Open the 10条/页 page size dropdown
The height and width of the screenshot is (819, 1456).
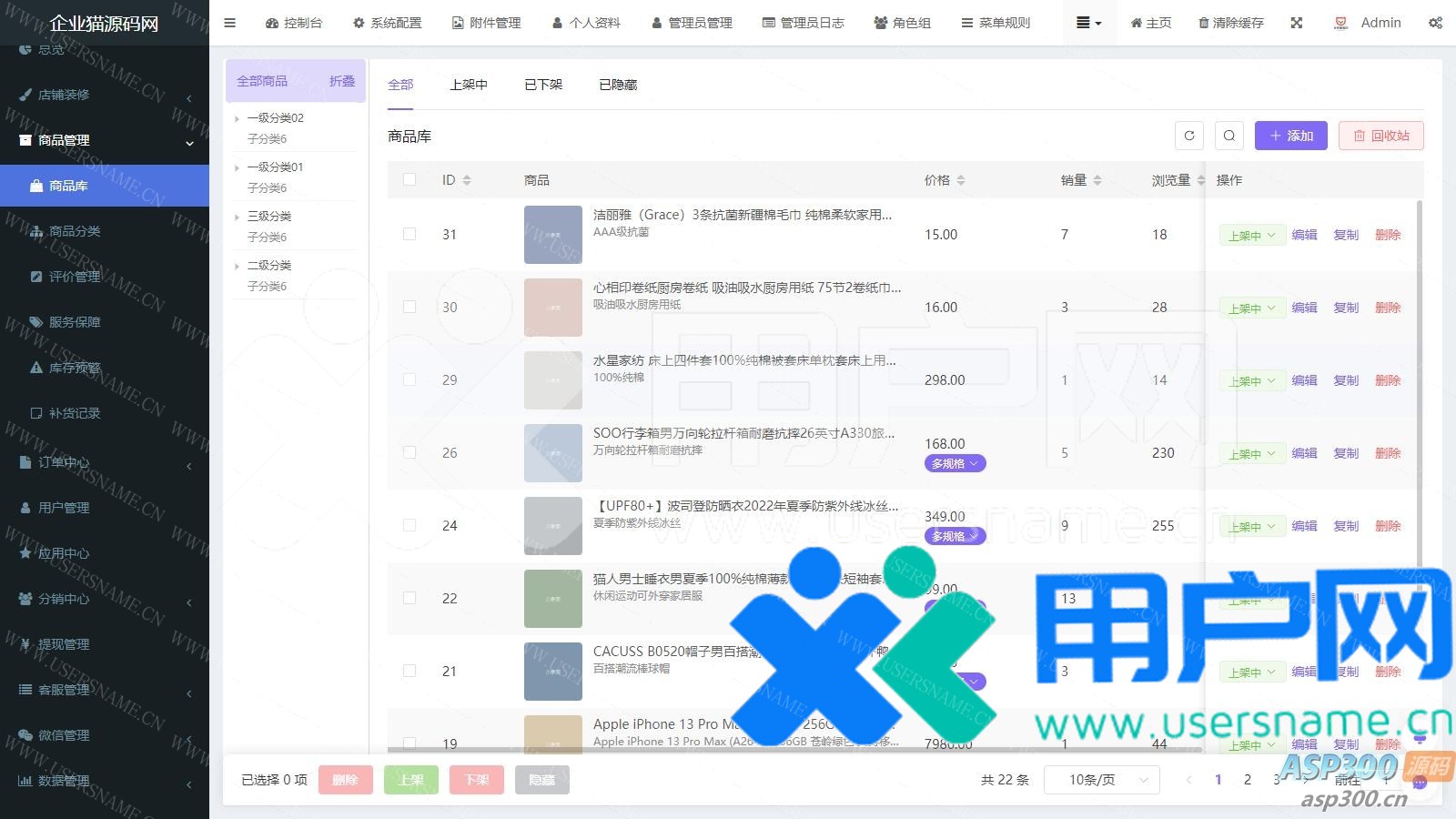[x=1102, y=780]
